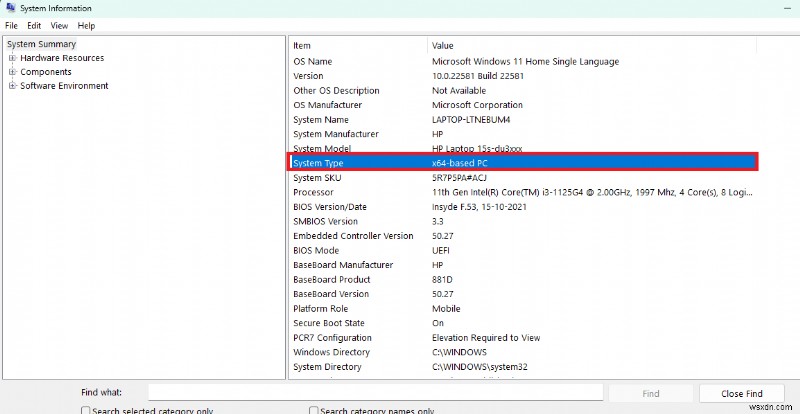Select the System SKU row

(522, 178)
